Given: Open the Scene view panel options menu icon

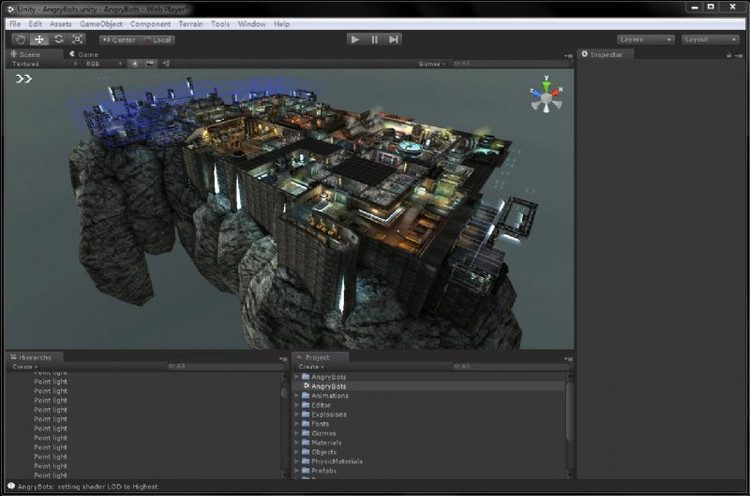Looking at the screenshot, I should tap(568, 56).
